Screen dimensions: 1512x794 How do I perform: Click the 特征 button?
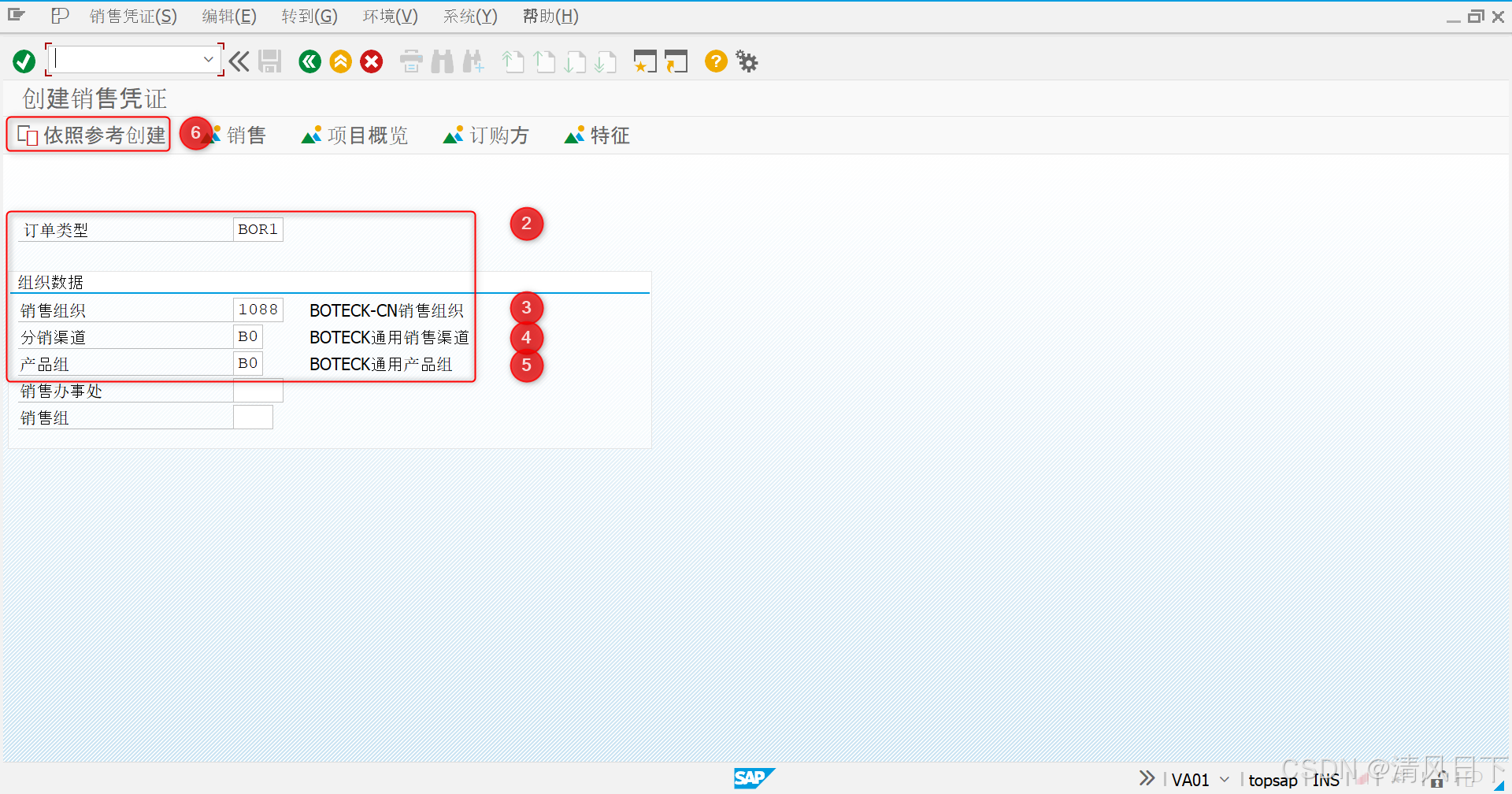click(x=597, y=135)
